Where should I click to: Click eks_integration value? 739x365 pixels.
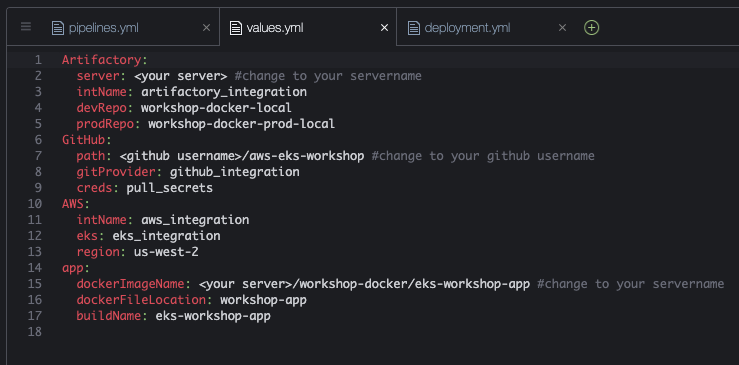166,236
